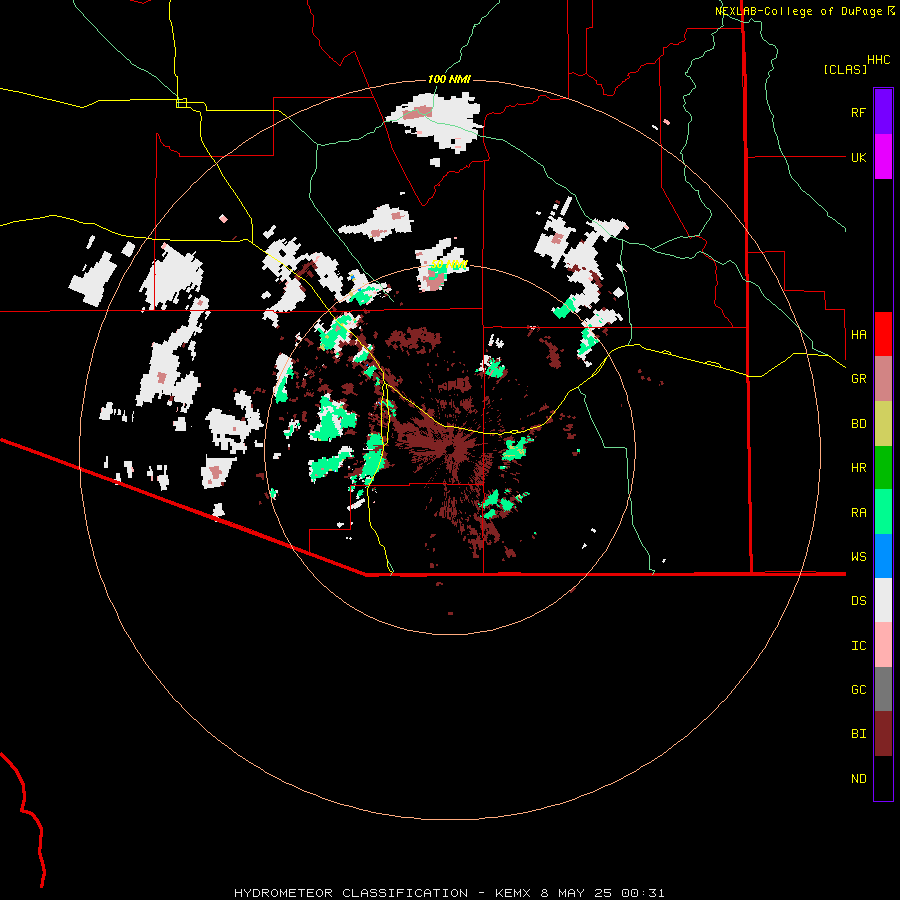Click the purple RF legend color swatch
900x900 pixels.
coord(883,111)
